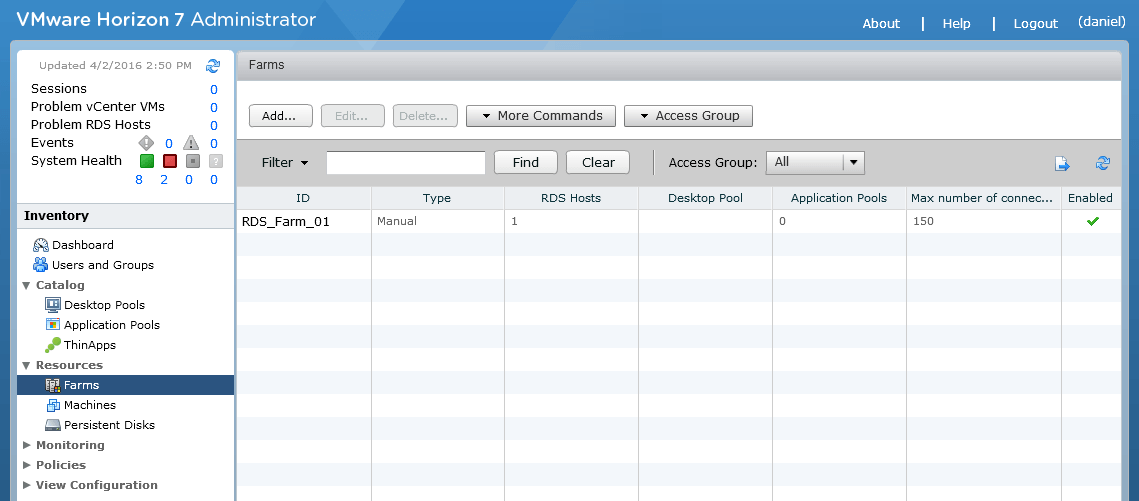Sort by the Type column header

[437, 198]
